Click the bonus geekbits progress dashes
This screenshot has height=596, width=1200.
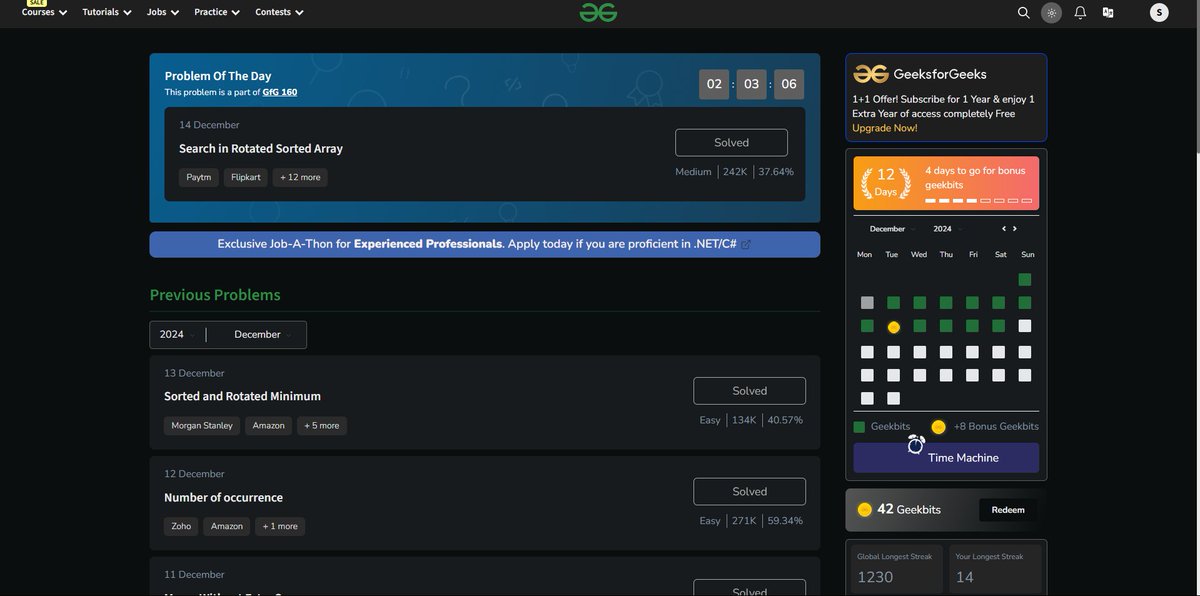coord(978,201)
